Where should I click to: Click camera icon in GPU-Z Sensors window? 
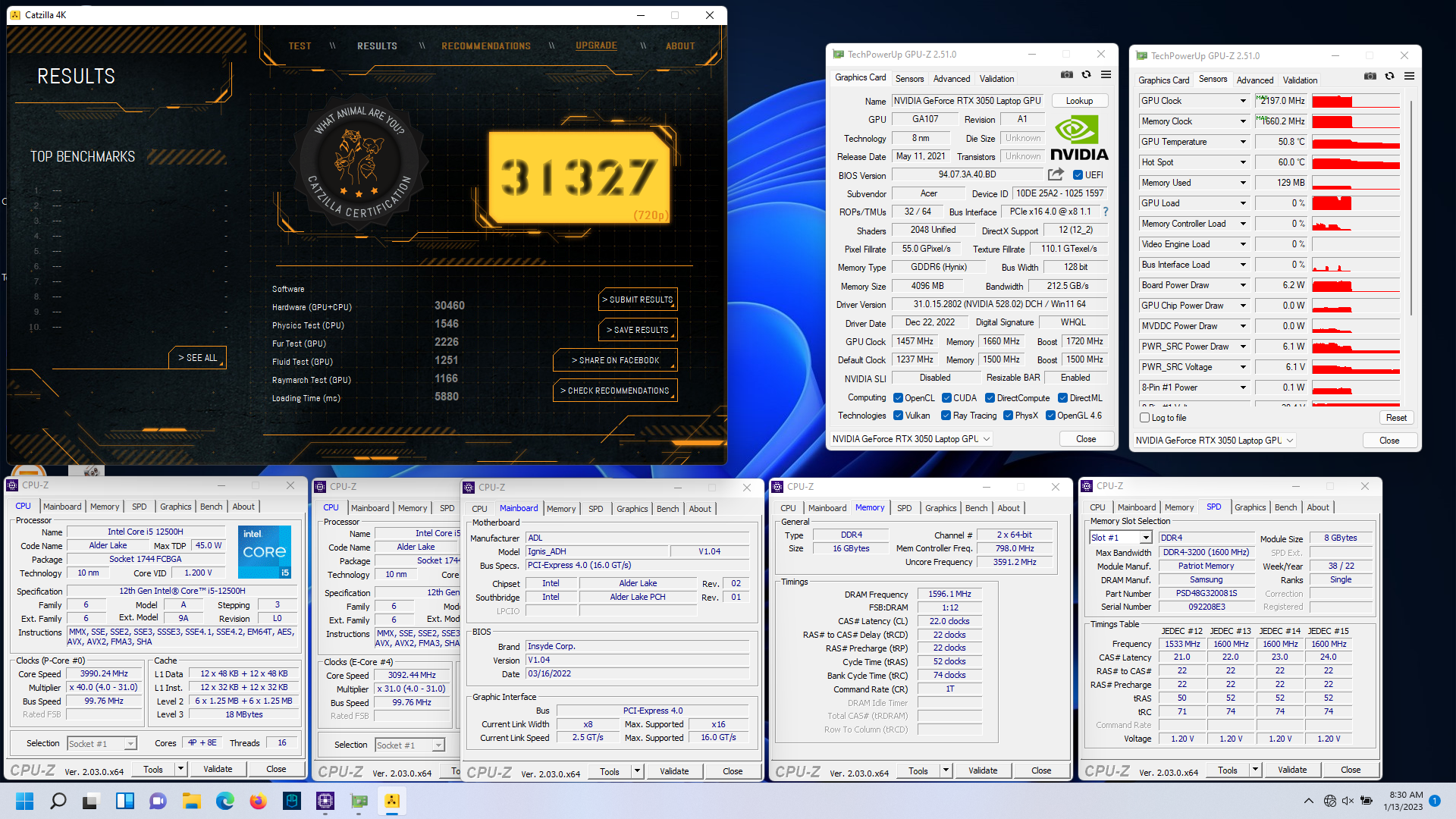1370,77
